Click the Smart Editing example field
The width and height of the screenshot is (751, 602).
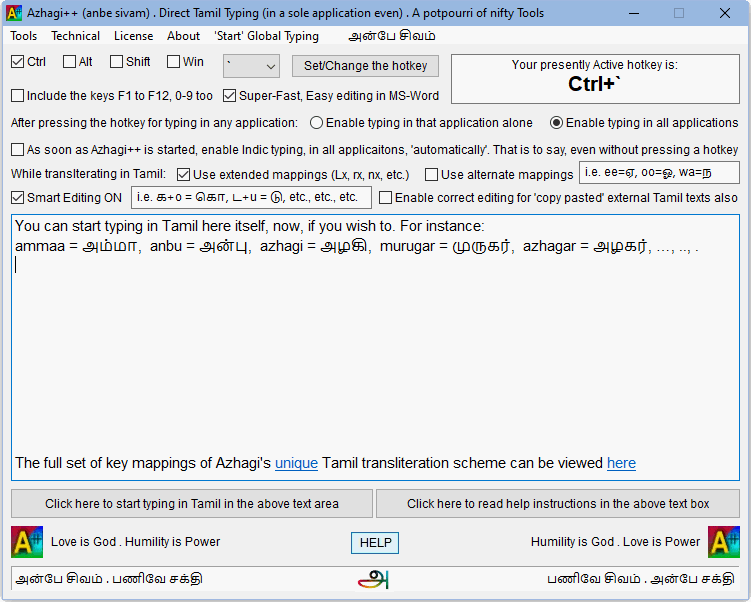point(251,197)
